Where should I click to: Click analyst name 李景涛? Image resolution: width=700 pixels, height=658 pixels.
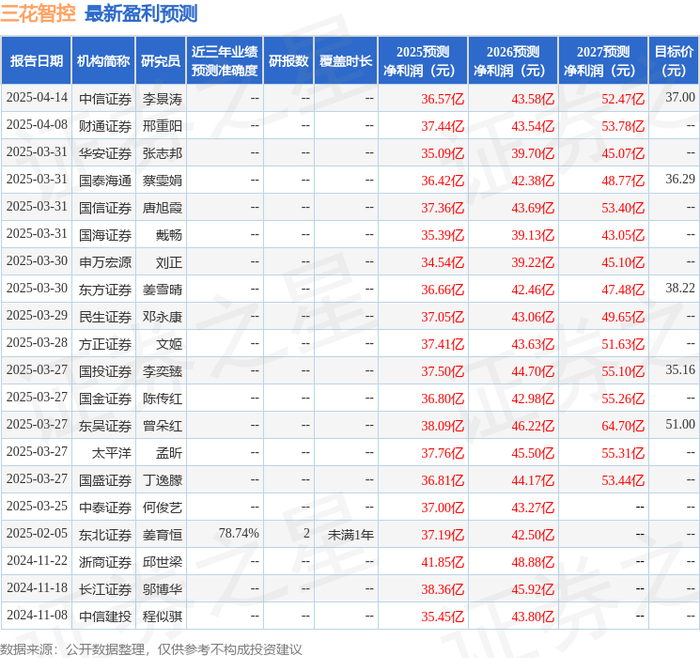point(162,99)
